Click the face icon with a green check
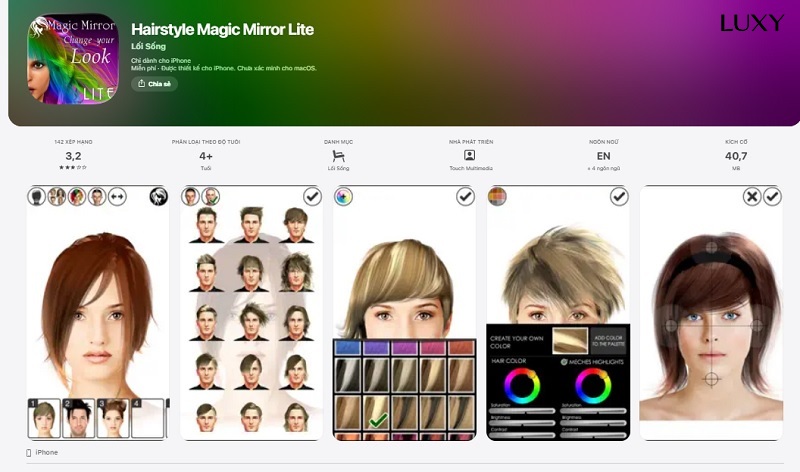This screenshot has width=800, height=472. (x=210, y=196)
